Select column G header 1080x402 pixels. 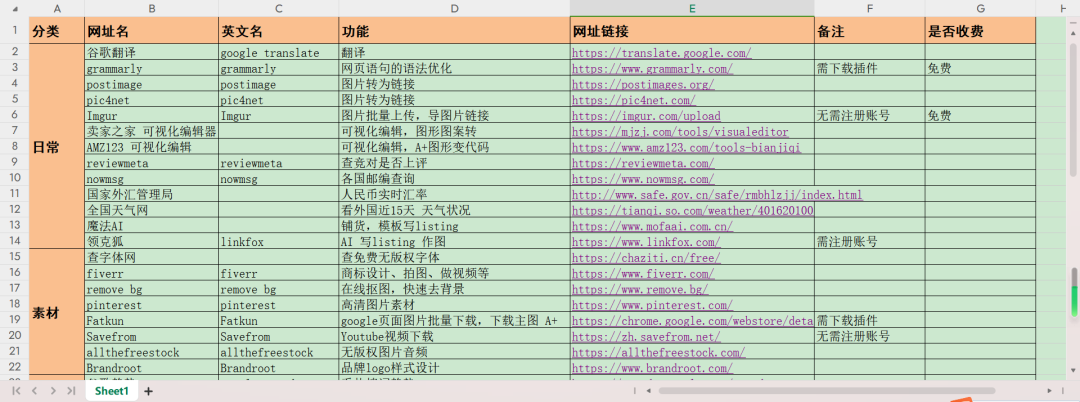tap(980, 8)
